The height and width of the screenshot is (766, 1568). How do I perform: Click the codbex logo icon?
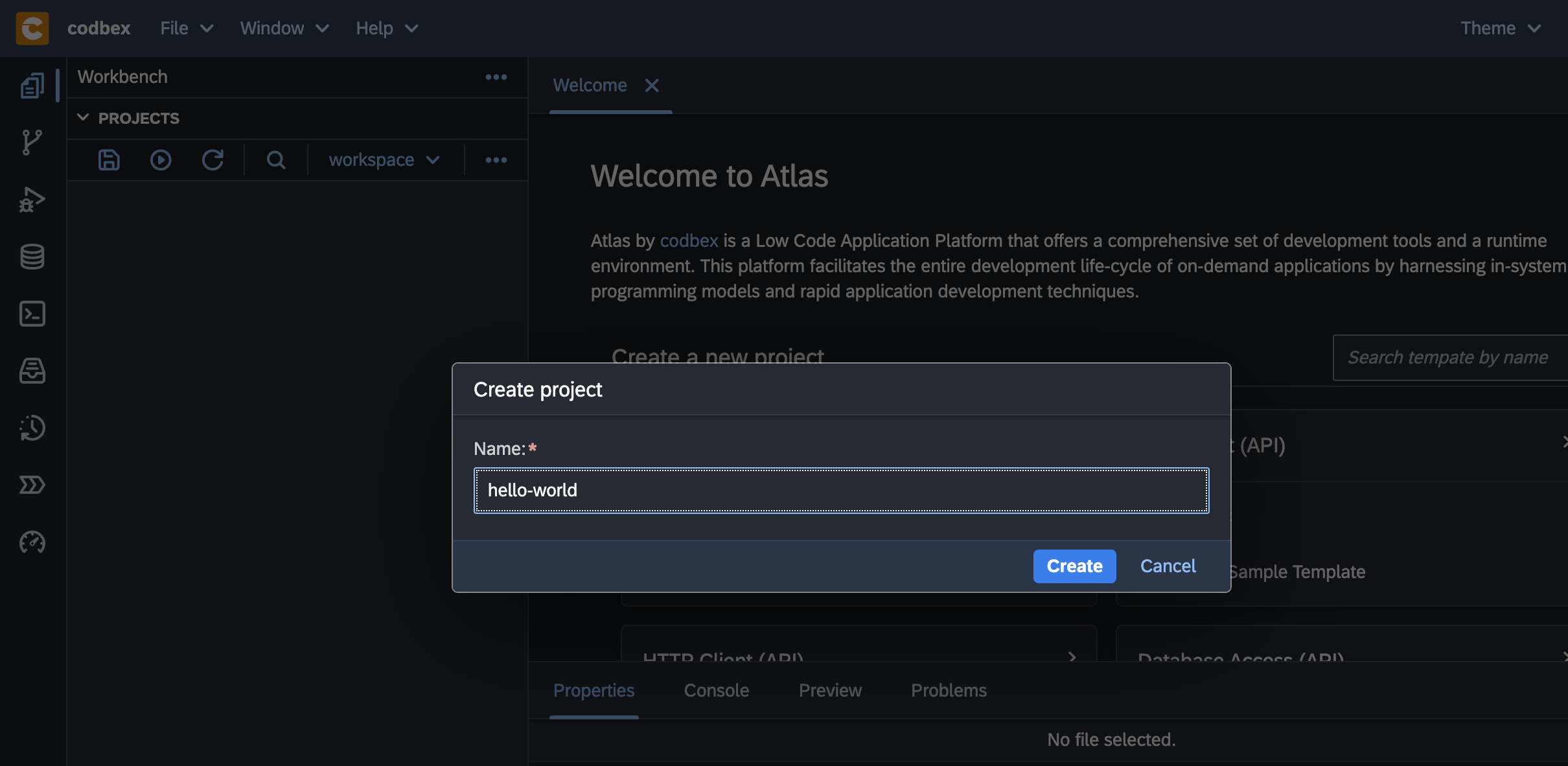tap(32, 29)
